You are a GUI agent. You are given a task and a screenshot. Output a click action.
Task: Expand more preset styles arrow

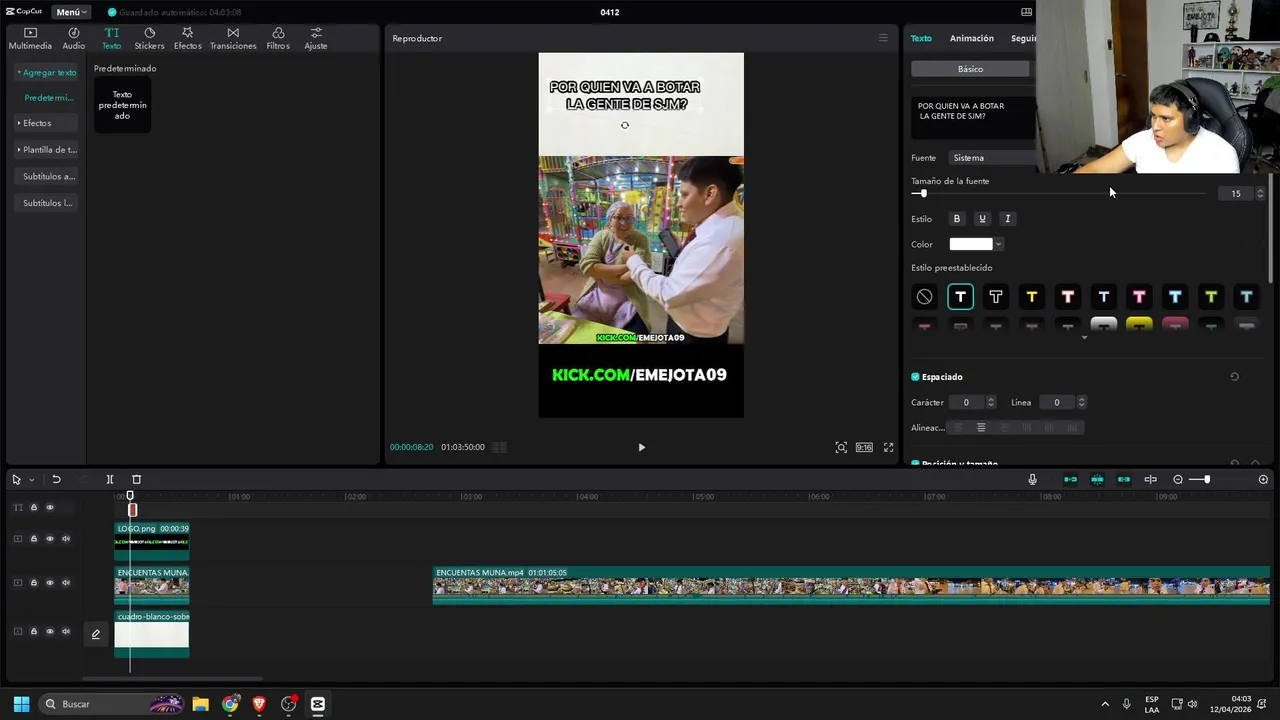click(x=1084, y=338)
